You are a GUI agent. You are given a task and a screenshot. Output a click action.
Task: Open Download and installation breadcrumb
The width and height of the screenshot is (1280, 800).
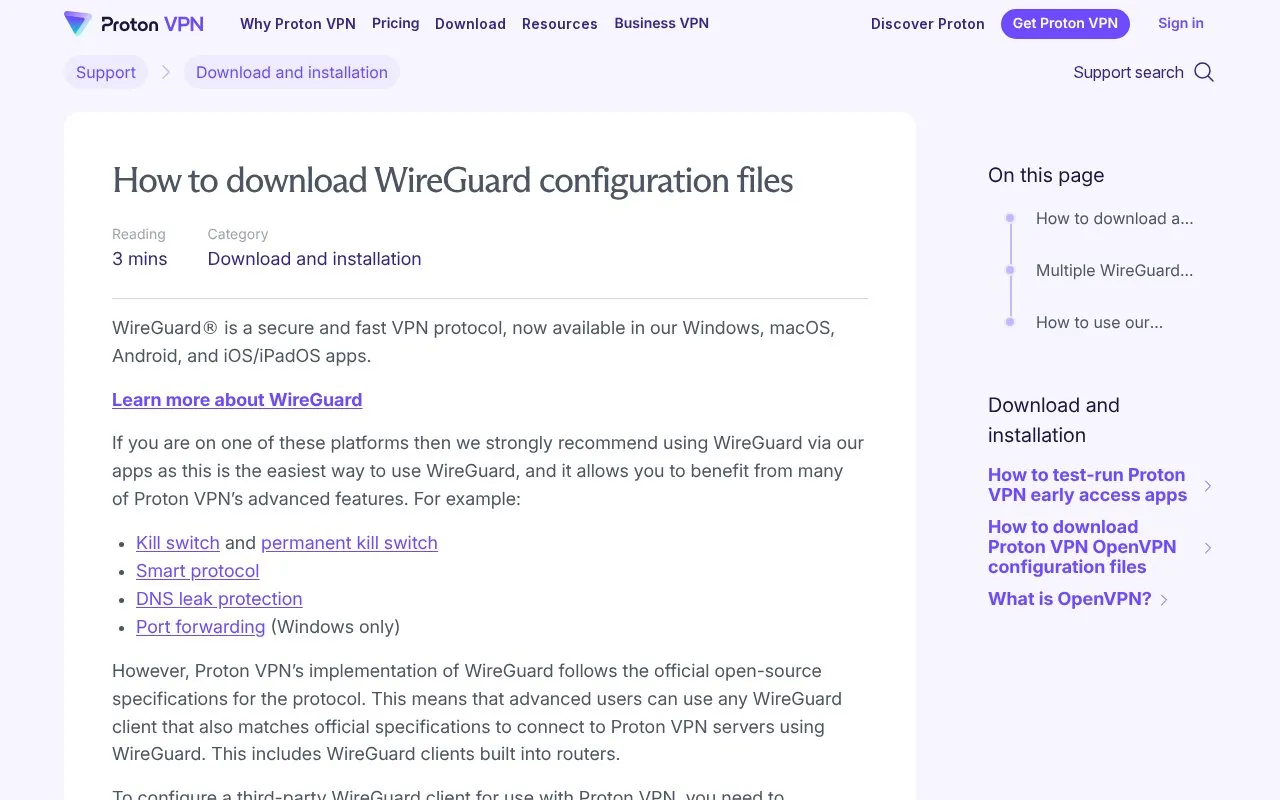[292, 72]
